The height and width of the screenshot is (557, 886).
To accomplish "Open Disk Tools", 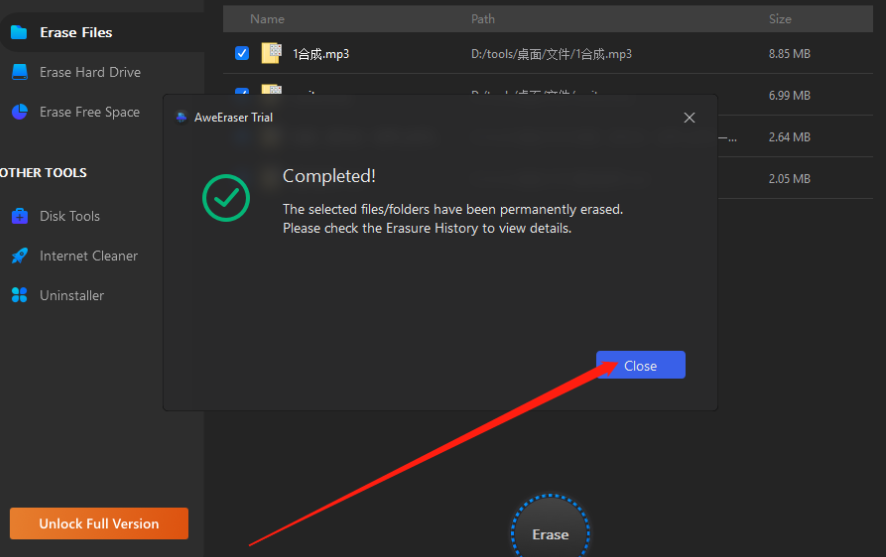I will click(x=70, y=216).
